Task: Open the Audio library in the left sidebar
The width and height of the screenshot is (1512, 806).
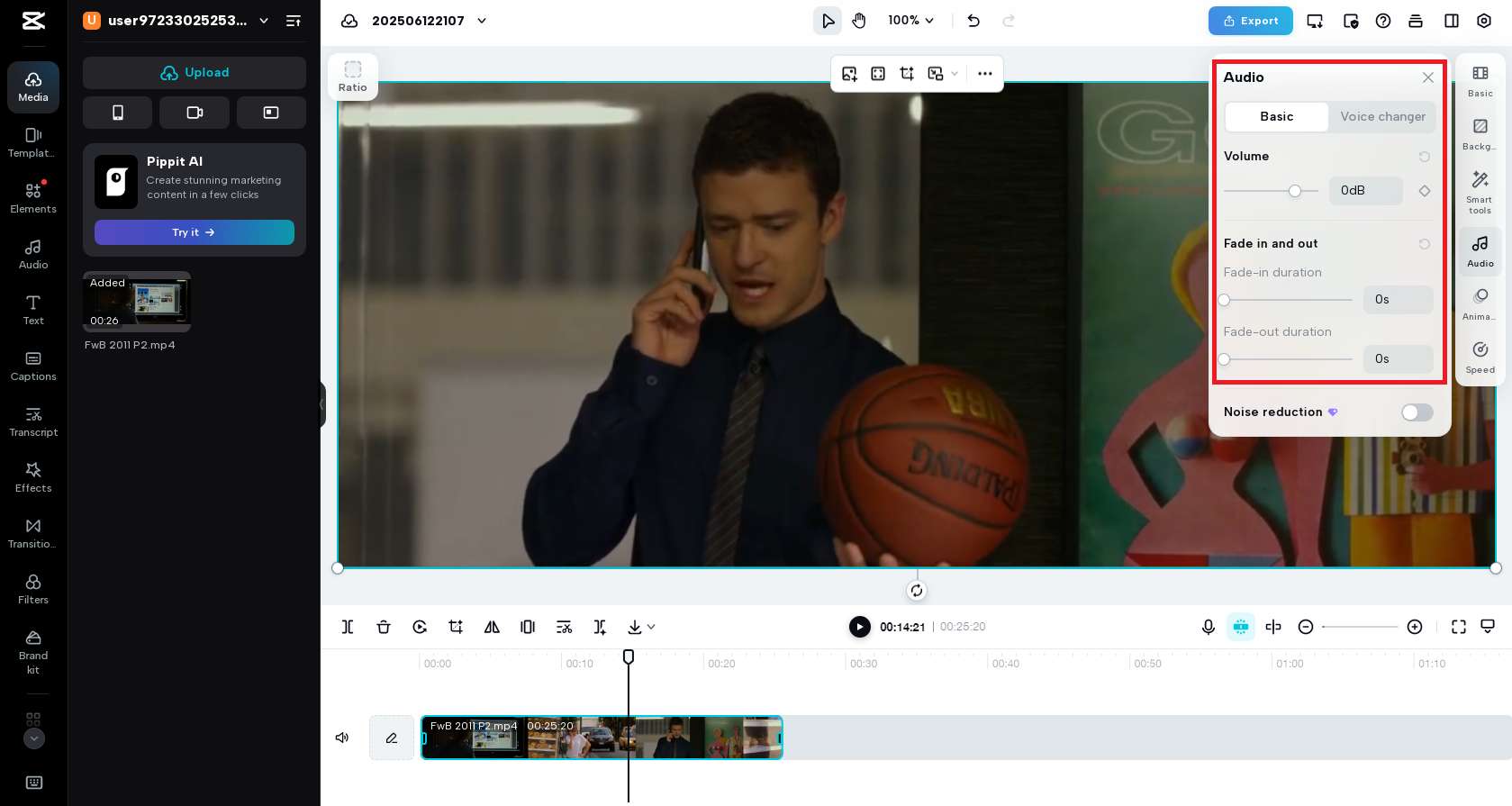Action: pyautogui.click(x=33, y=254)
